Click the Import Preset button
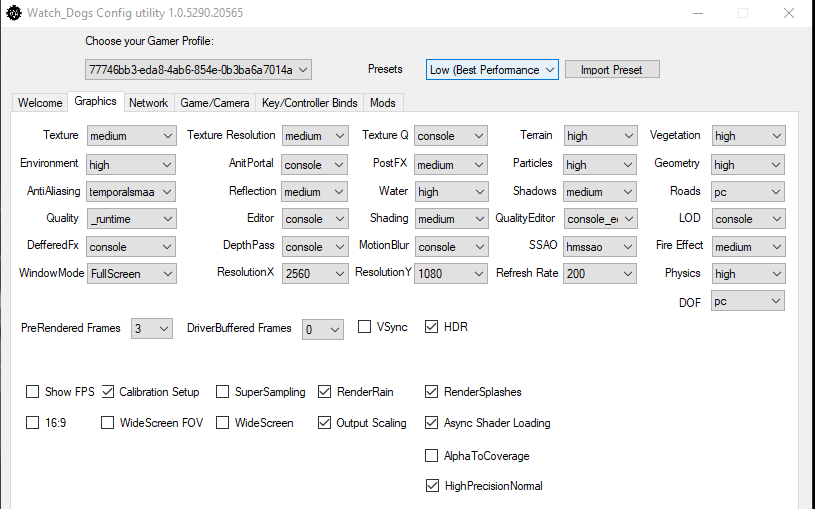Image resolution: width=815 pixels, height=509 pixels. (x=612, y=70)
